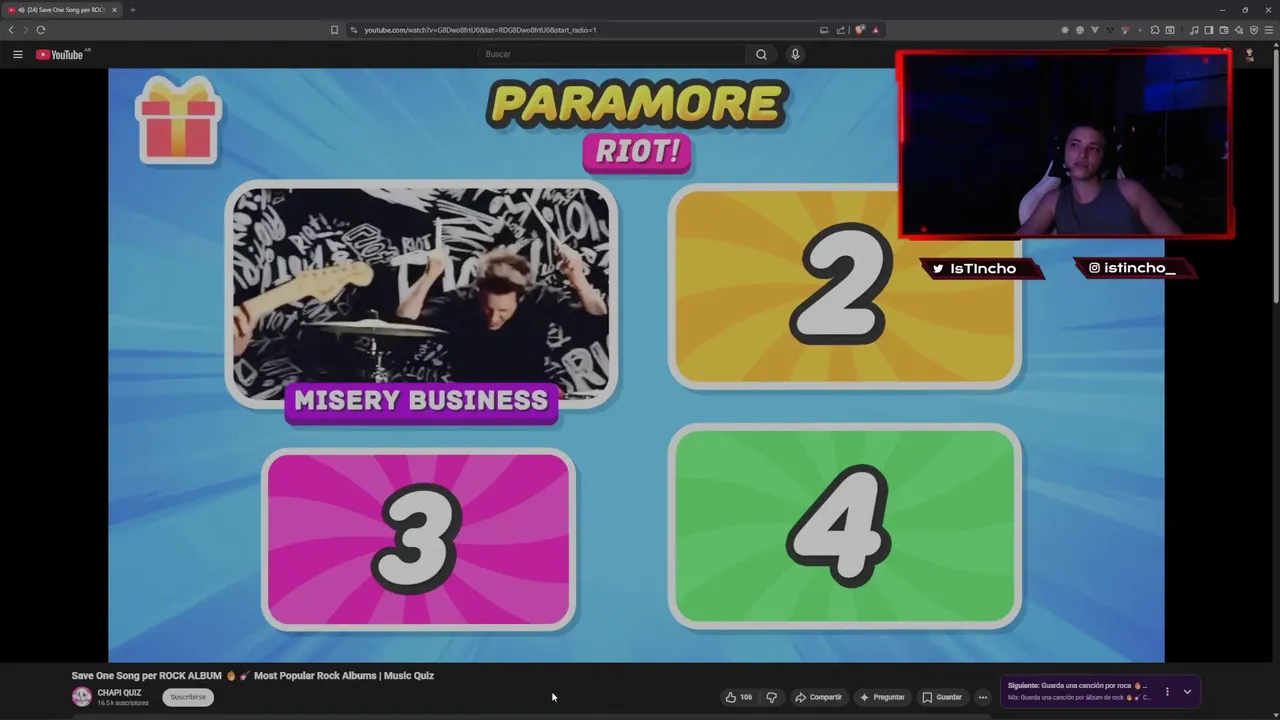Bookmark this page via bookmark icon
The image size is (1280, 720).
(x=334, y=30)
